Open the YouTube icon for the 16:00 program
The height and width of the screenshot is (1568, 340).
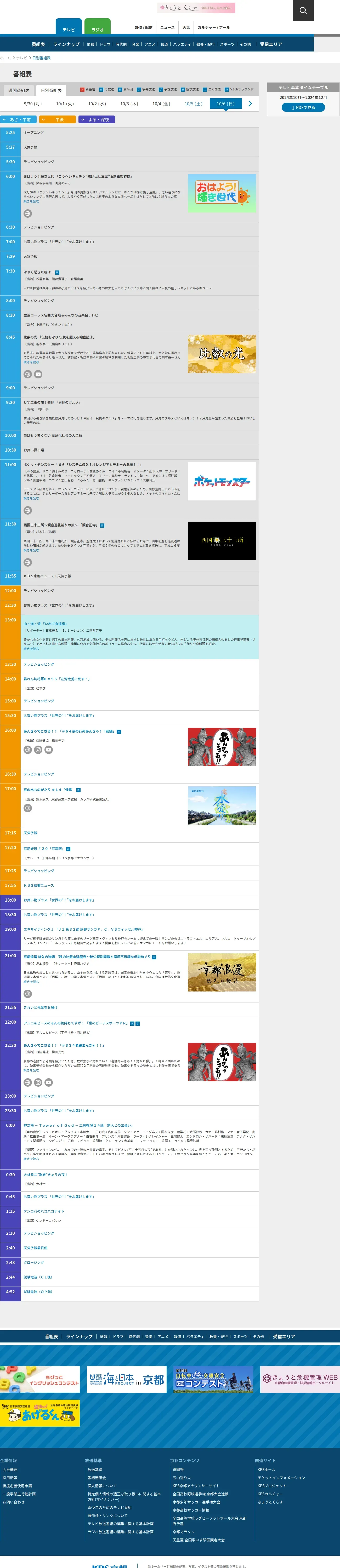tap(49, 750)
